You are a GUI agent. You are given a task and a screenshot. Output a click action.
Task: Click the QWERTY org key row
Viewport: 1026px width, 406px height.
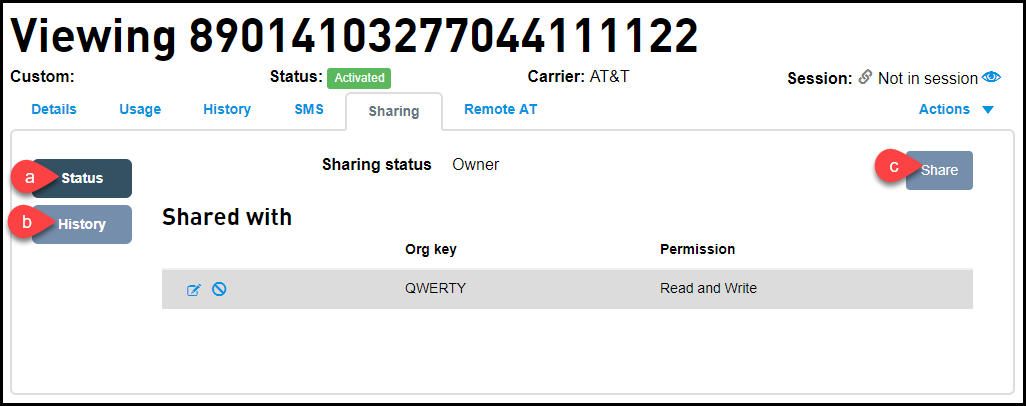coord(567,289)
